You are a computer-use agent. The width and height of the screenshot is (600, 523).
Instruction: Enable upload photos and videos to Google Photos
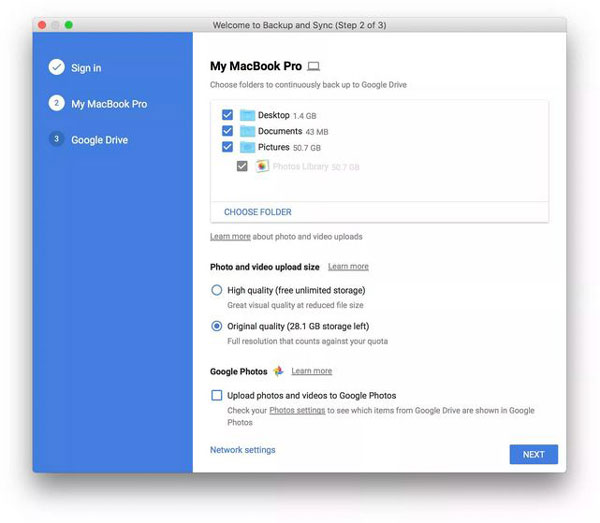217,396
